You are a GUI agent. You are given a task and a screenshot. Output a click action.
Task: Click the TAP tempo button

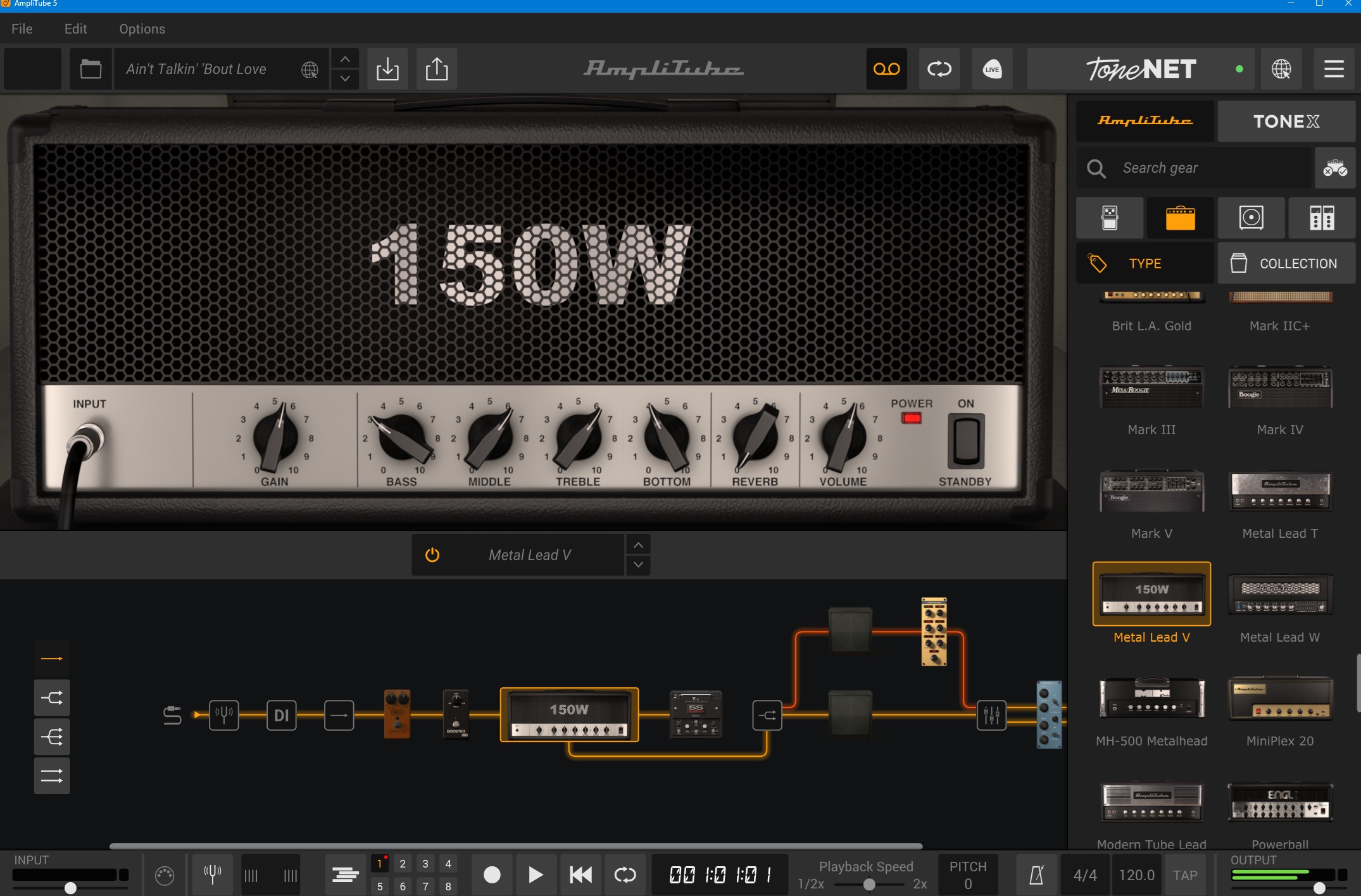point(1185,874)
